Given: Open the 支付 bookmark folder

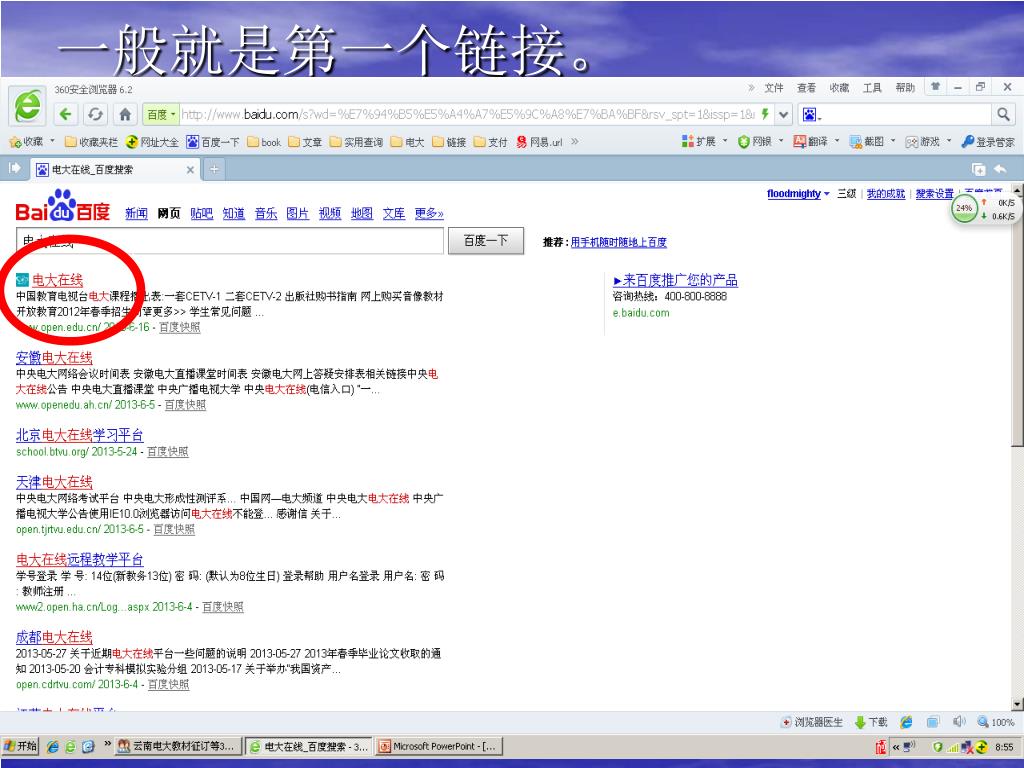Looking at the screenshot, I should (x=490, y=142).
